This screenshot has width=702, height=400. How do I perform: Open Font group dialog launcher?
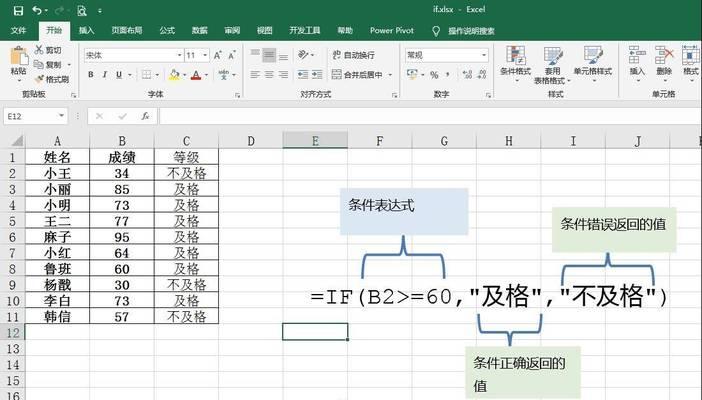(237, 95)
